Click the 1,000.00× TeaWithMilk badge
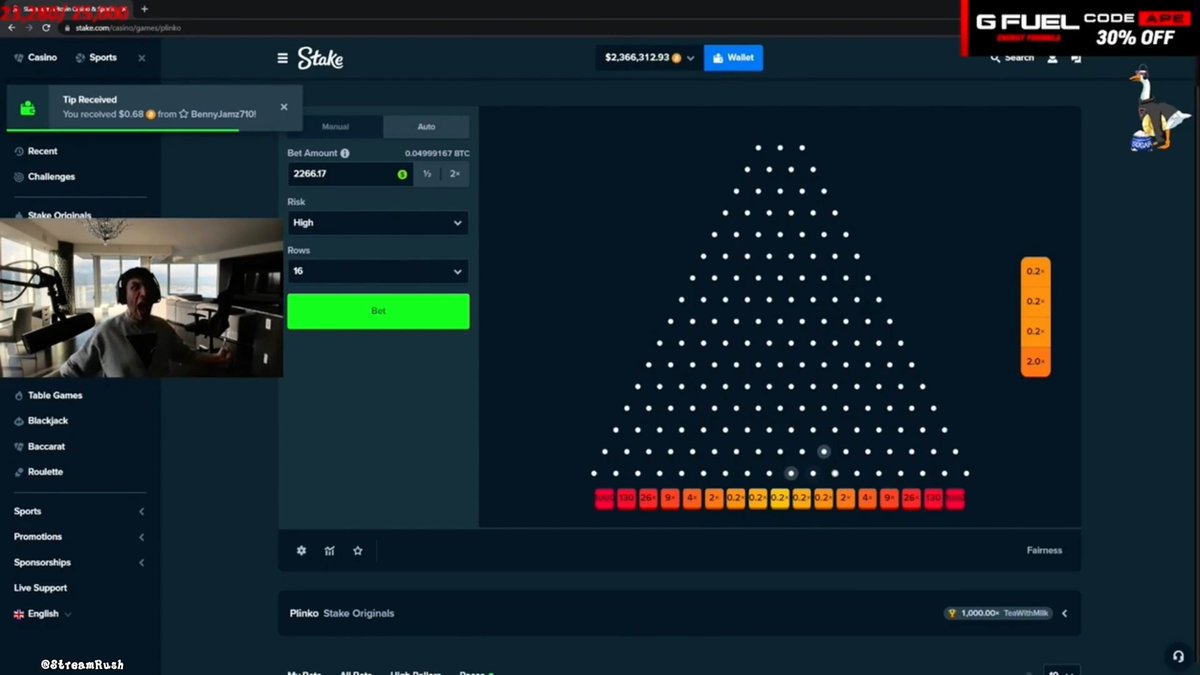Image resolution: width=1200 pixels, height=675 pixels. point(998,613)
